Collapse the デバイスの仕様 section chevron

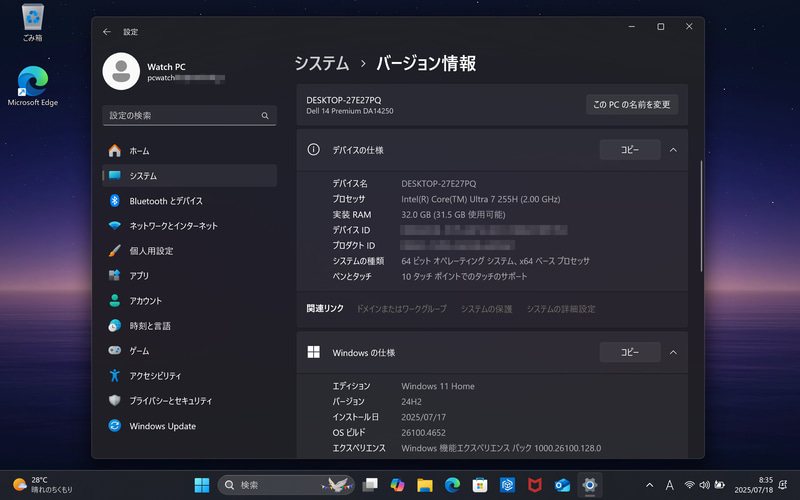[x=673, y=150]
